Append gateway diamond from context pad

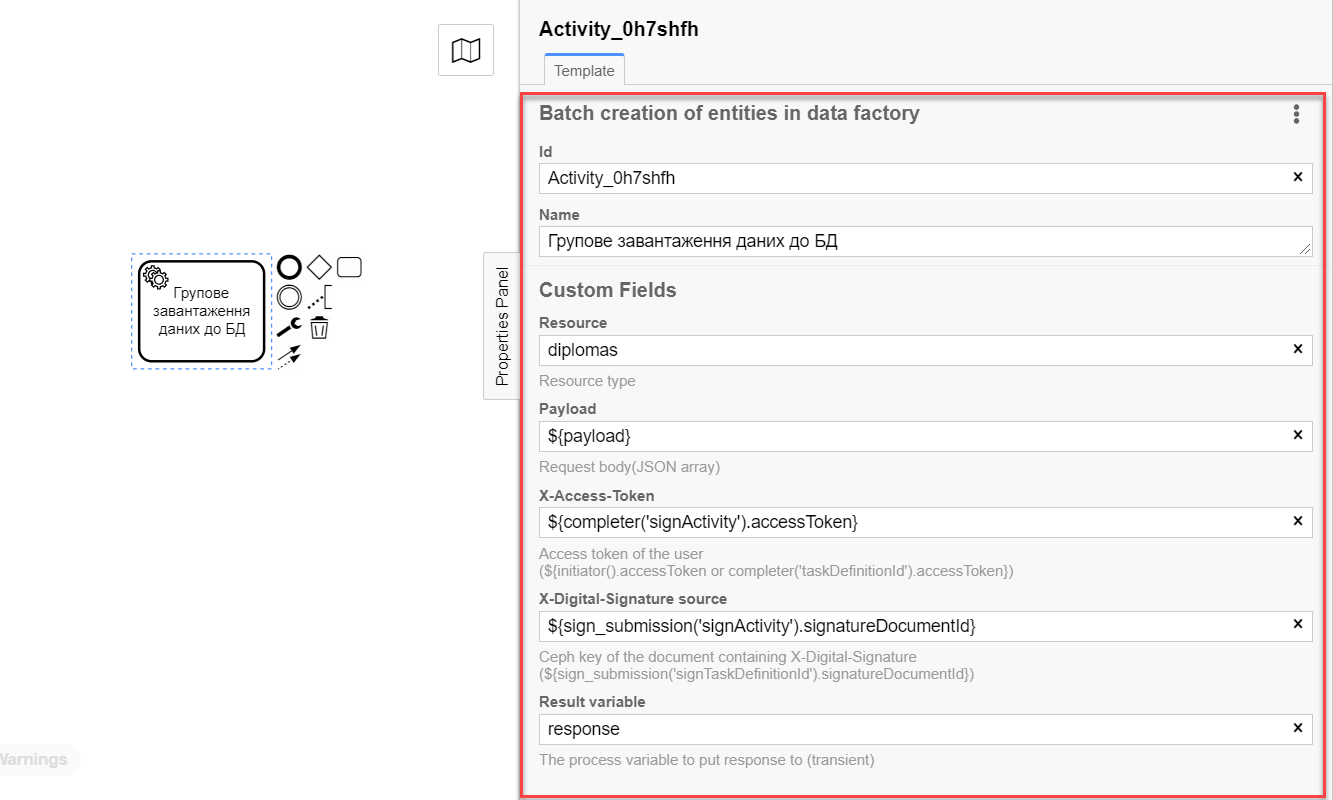pyautogui.click(x=319, y=267)
